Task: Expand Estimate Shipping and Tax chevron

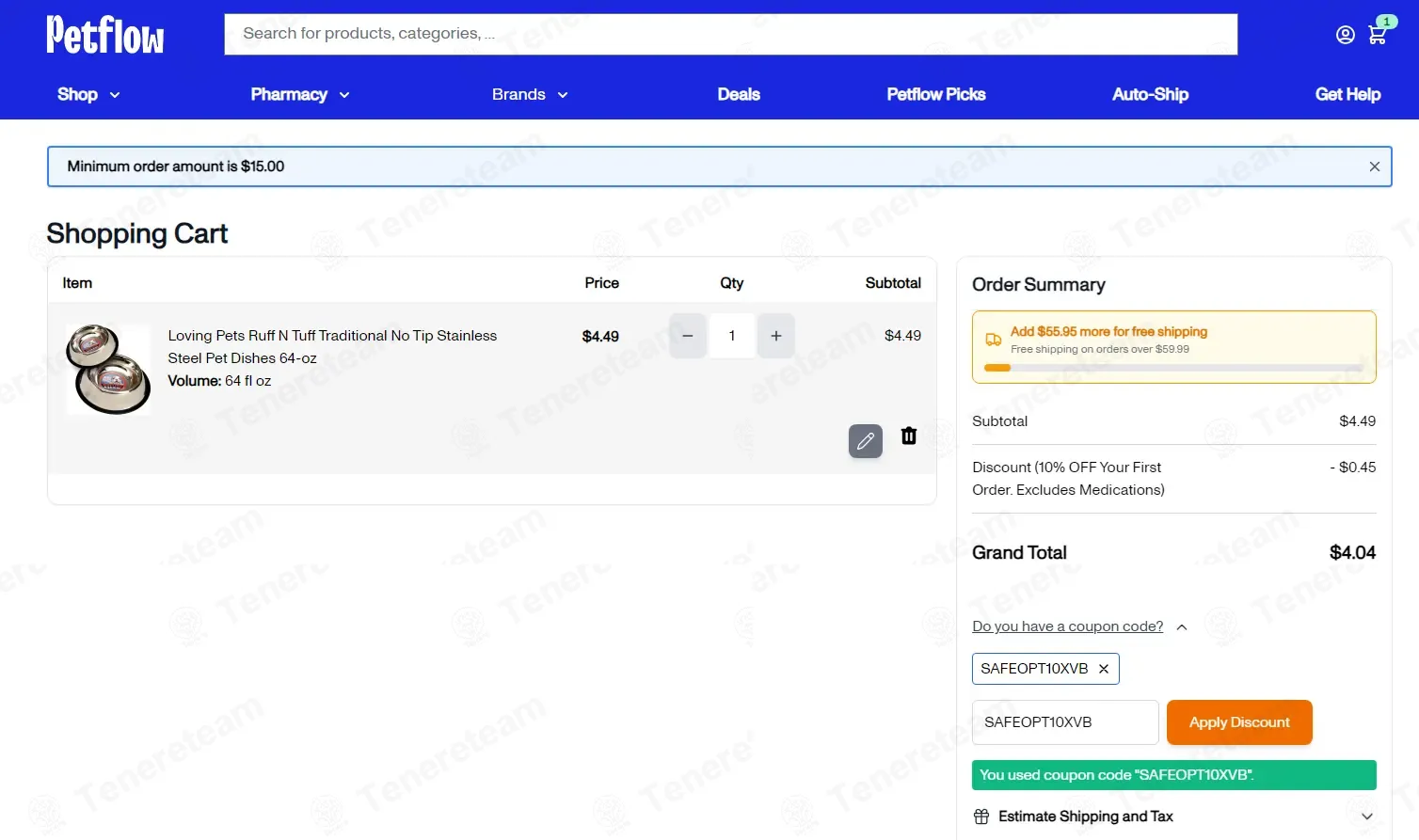Action: (1367, 816)
